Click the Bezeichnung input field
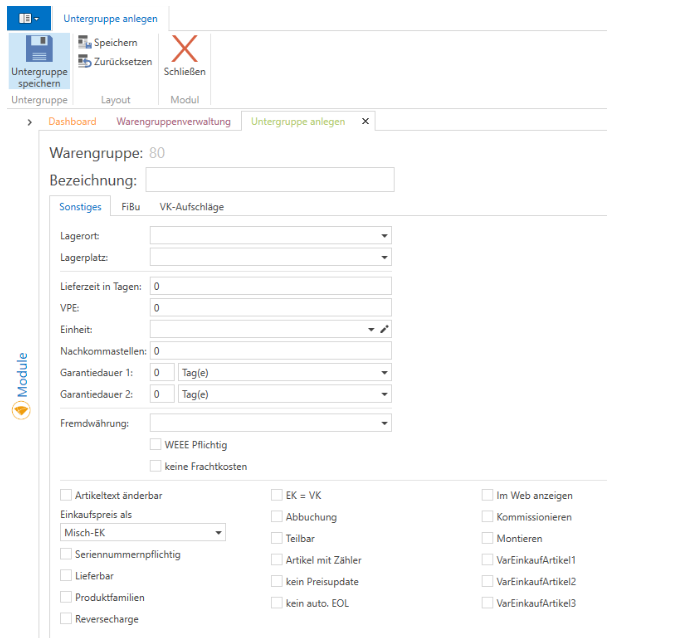The image size is (696, 644). 270,180
